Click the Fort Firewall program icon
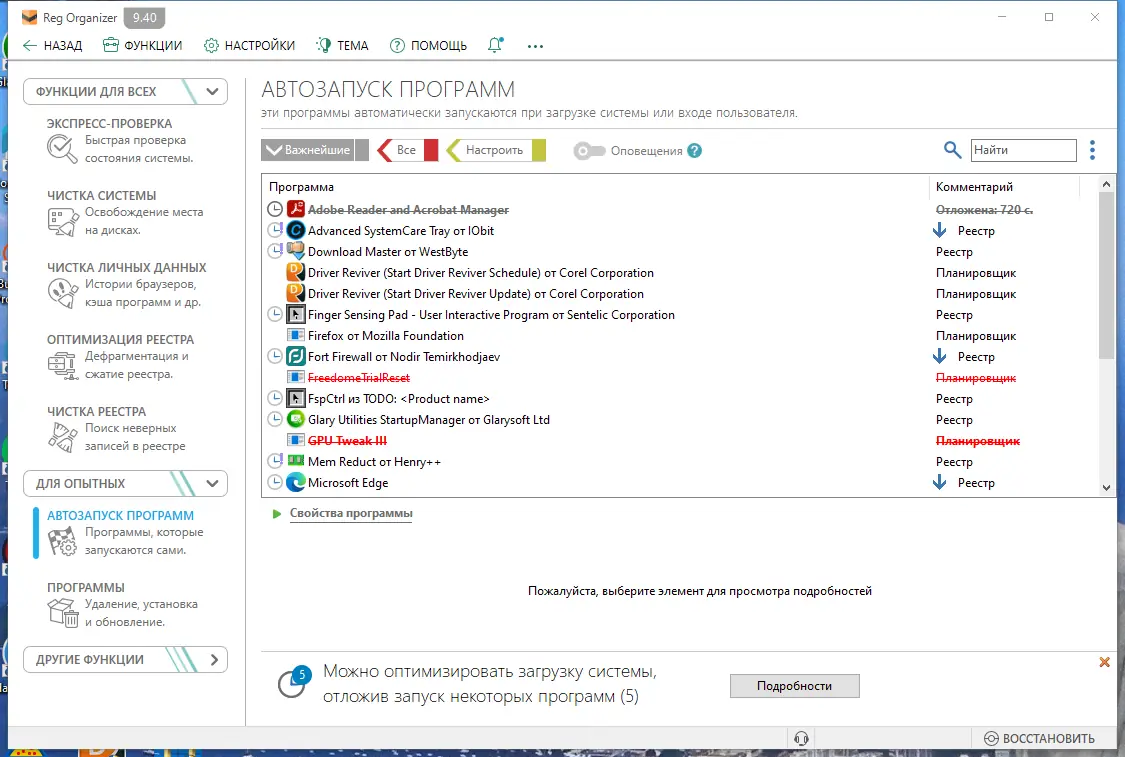The width and height of the screenshot is (1125, 757). 296,357
